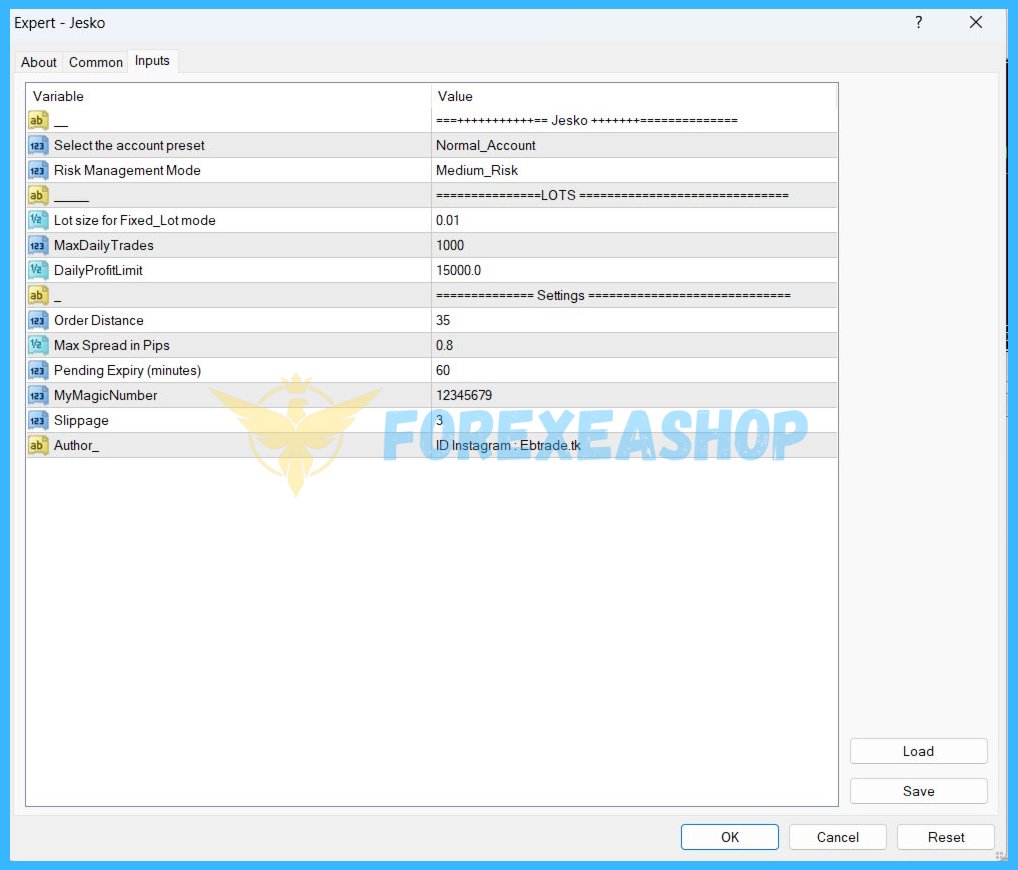The width and height of the screenshot is (1018, 870).
Task: Click the type icon next to MaxDailyTrades
Action: tap(38, 245)
